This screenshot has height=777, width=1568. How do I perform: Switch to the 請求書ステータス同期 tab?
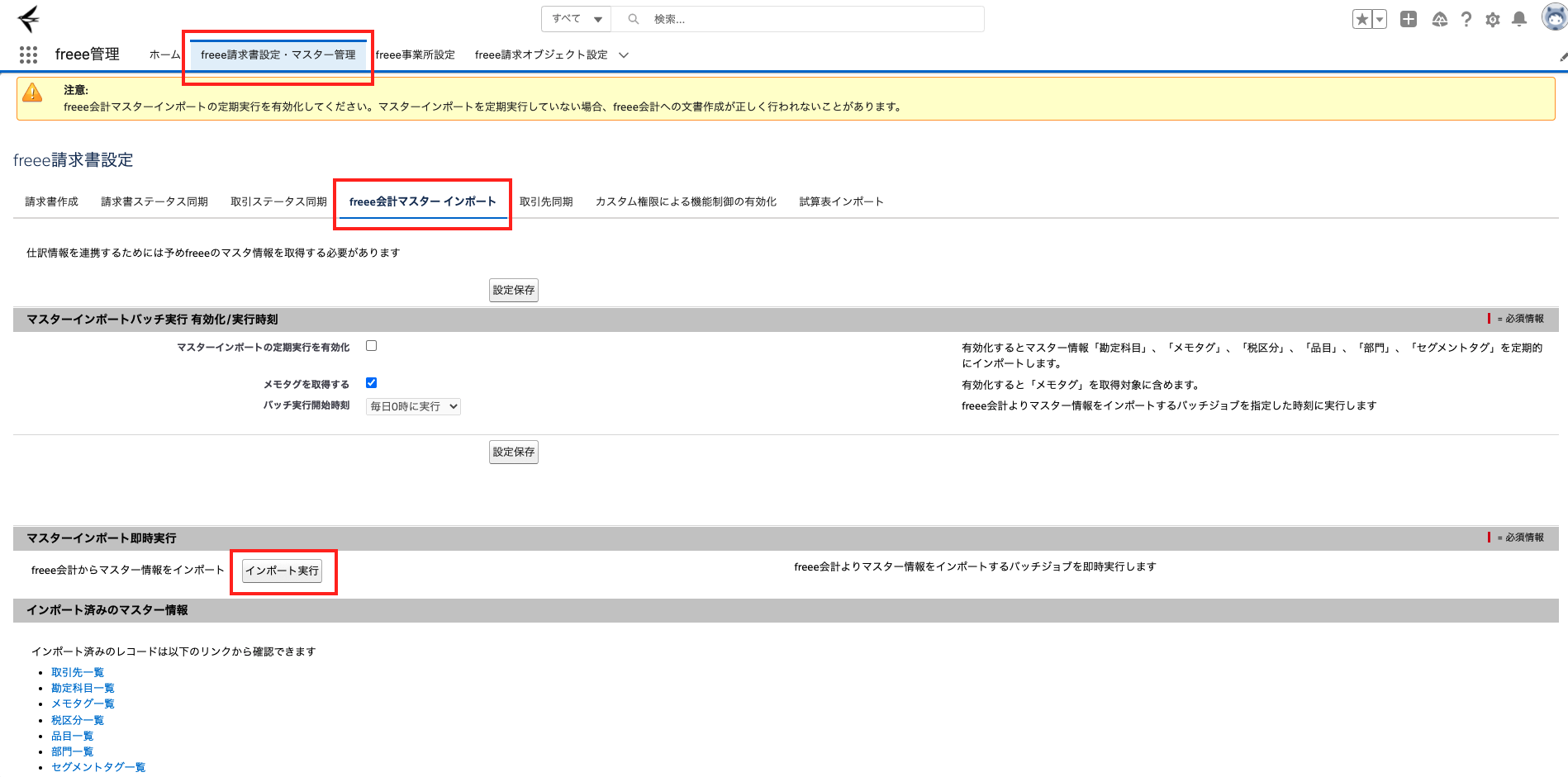pyautogui.click(x=154, y=201)
